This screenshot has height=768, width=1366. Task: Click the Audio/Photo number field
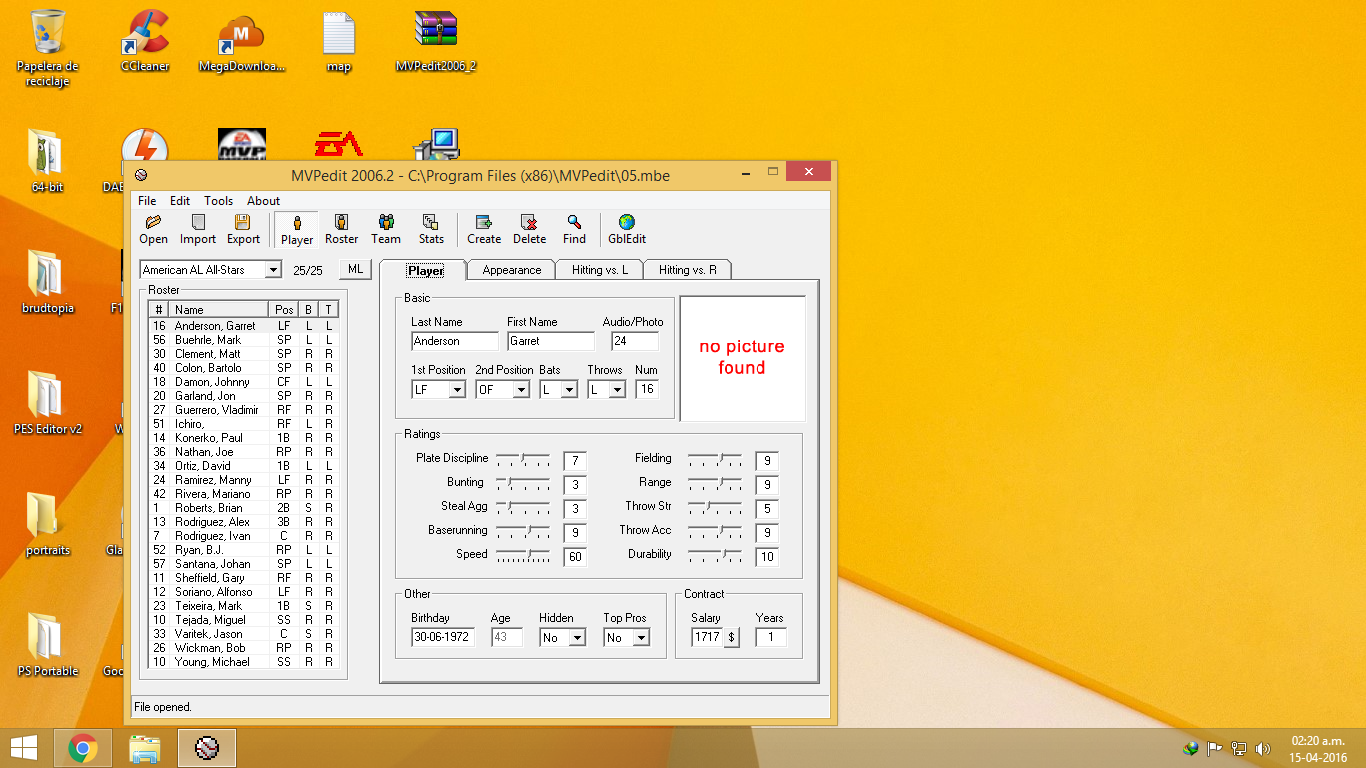point(635,341)
